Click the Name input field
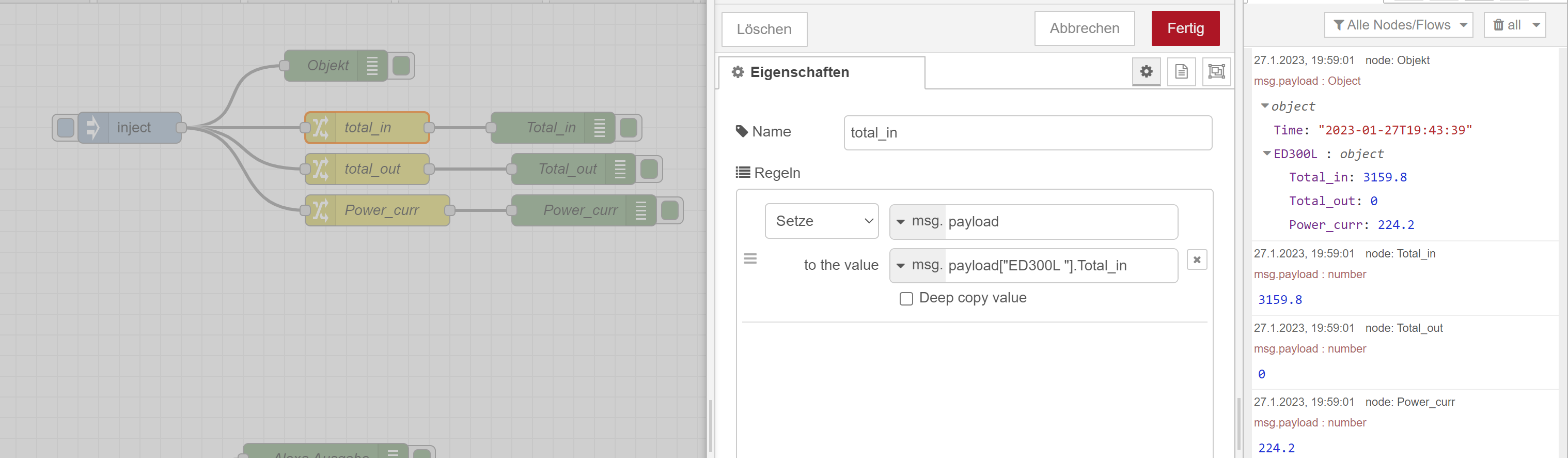 point(1027,133)
